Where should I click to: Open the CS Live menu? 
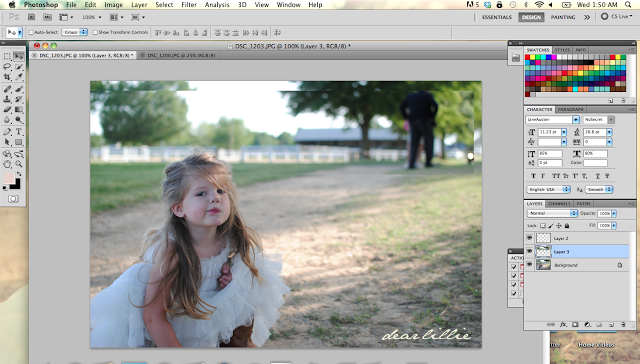(x=617, y=16)
